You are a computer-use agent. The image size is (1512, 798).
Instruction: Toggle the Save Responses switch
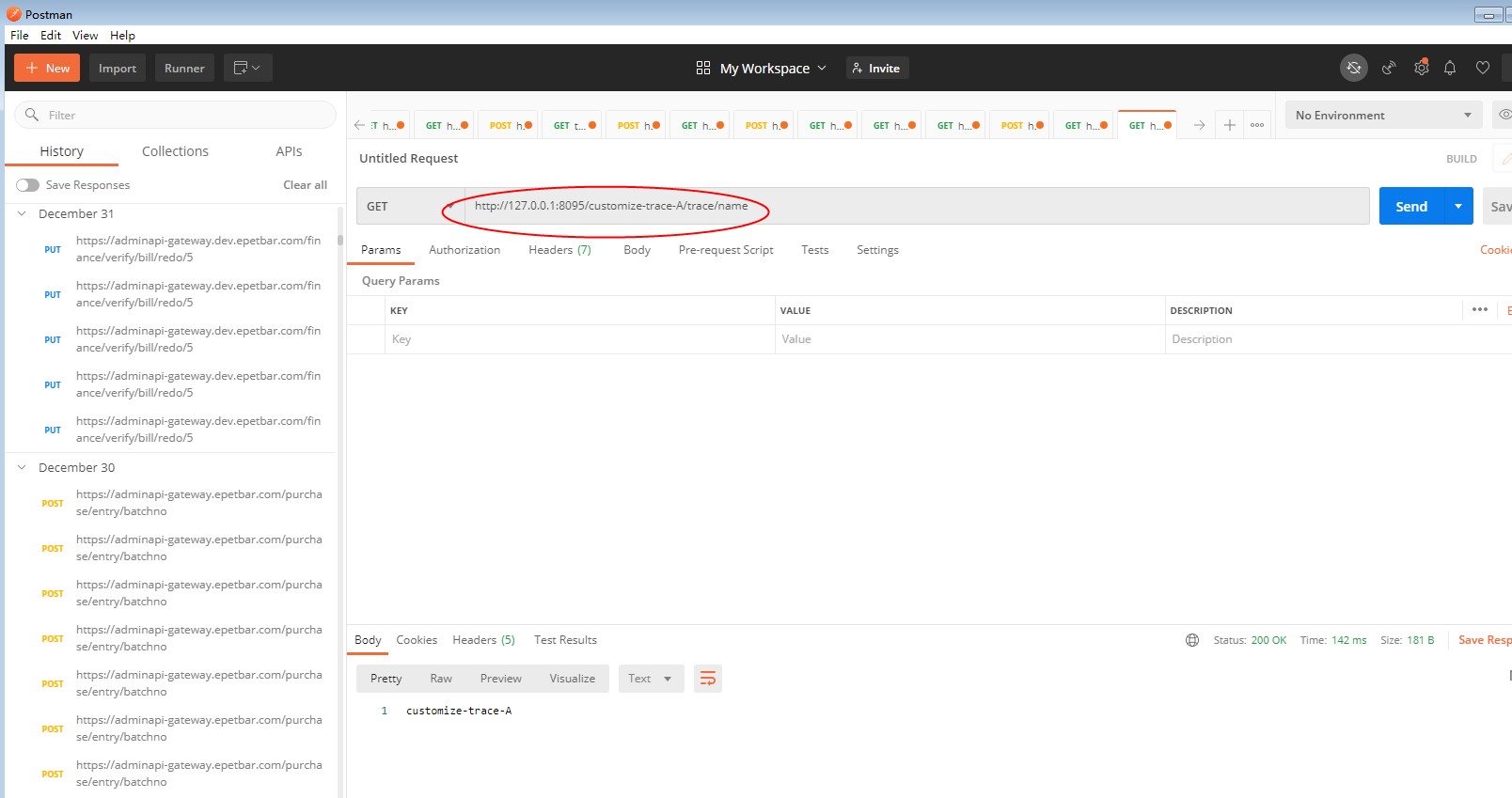[x=27, y=185]
